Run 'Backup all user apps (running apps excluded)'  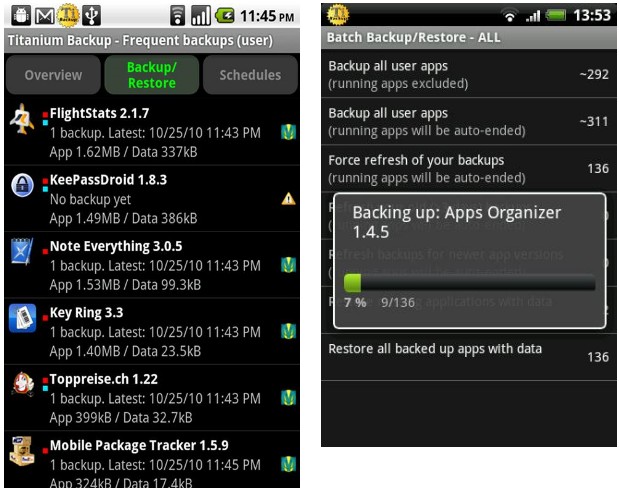(469, 74)
